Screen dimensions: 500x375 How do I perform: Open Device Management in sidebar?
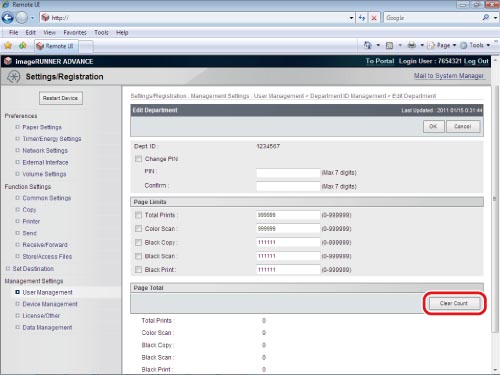pos(50,304)
